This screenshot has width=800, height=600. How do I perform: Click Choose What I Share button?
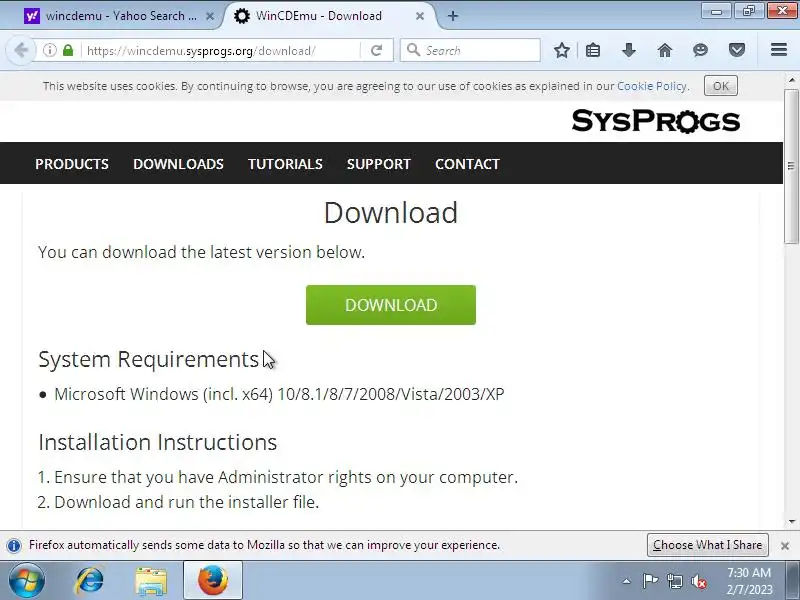coord(708,545)
